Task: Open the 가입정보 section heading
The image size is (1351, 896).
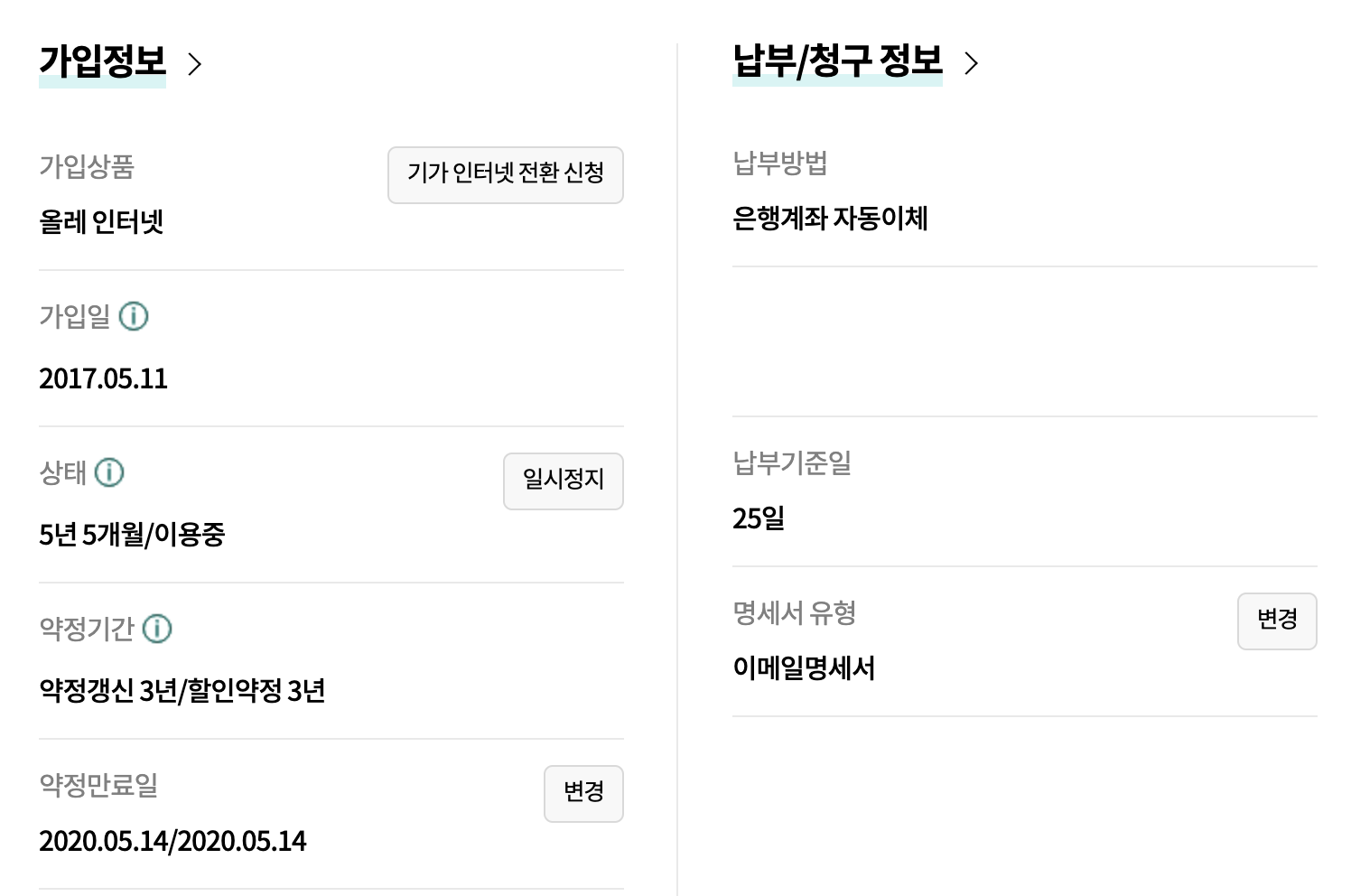Action: tap(102, 61)
